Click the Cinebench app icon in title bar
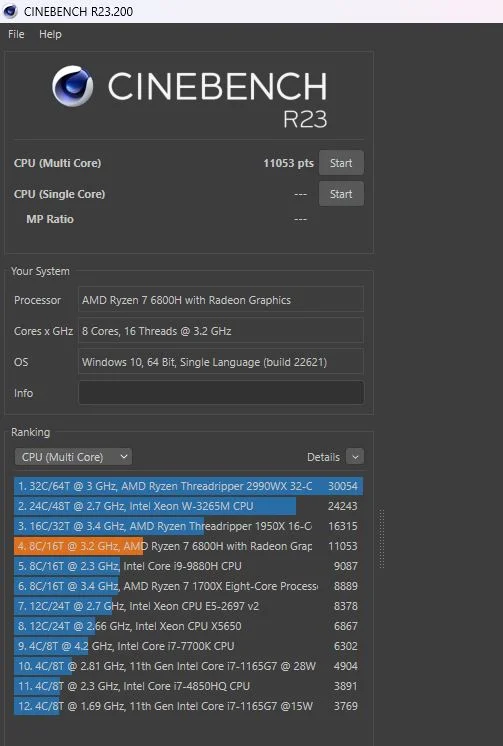Image resolution: width=503 pixels, height=746 pixels. coord(10,11)
